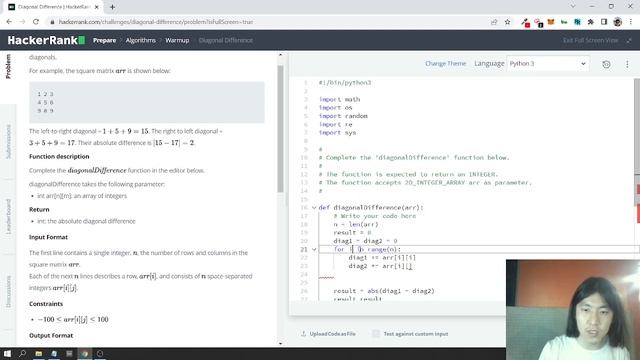
Task: Collapse the diagonalDifference function fold arrow
Action: click(314, 208)
